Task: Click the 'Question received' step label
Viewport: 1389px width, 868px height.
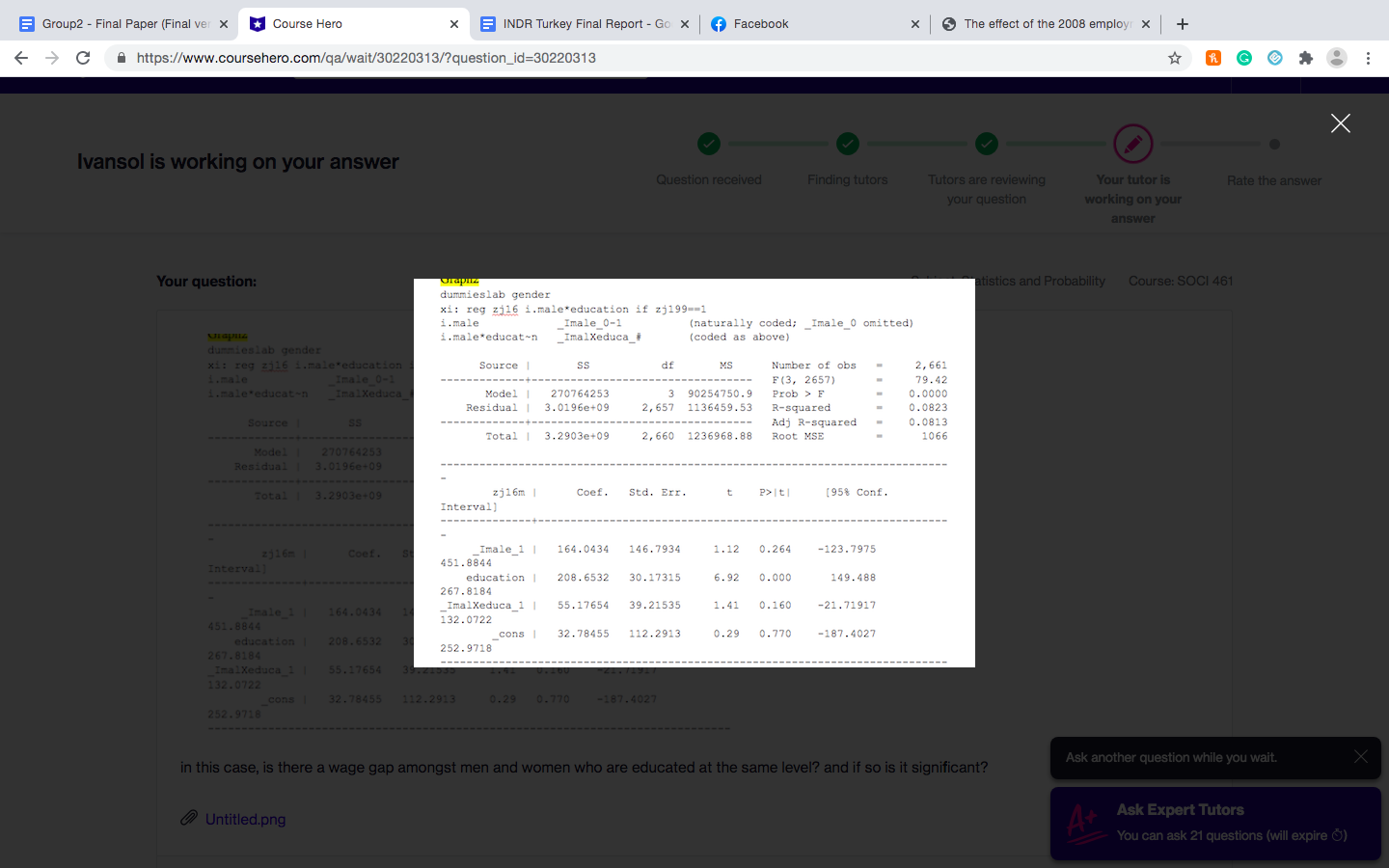Action: [x=709, y=179]
